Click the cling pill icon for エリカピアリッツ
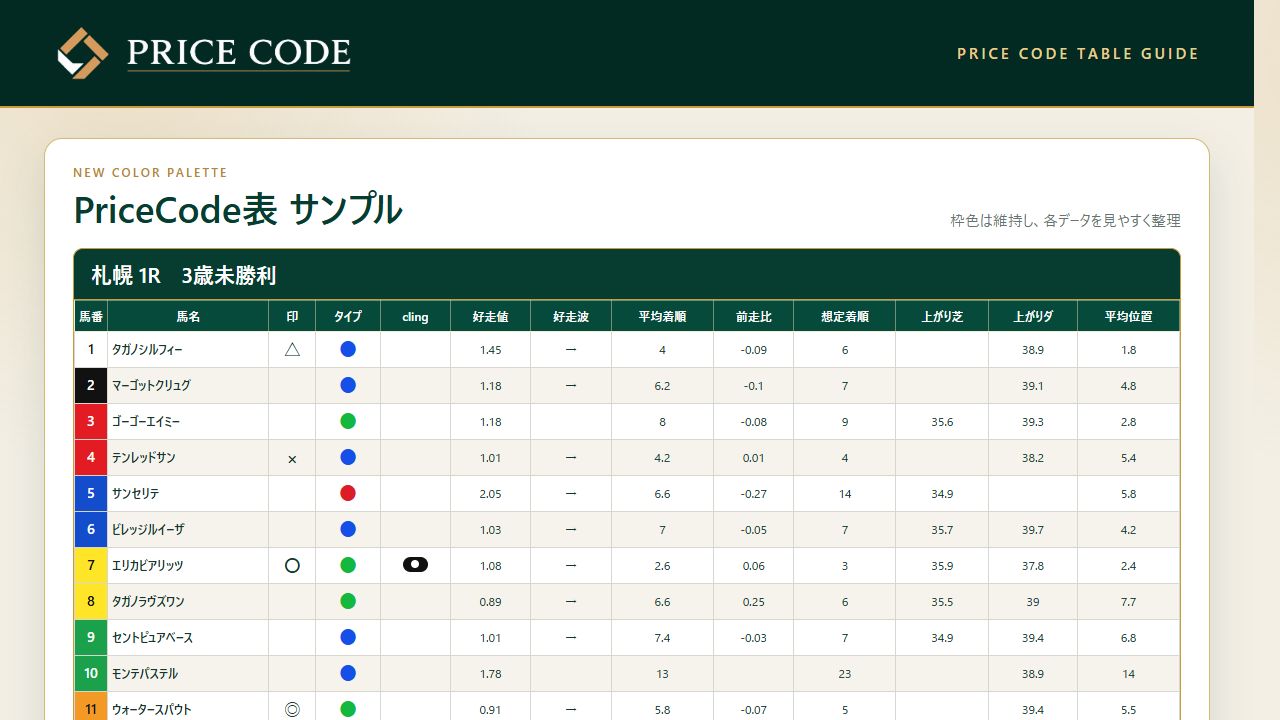 [415, 565]
